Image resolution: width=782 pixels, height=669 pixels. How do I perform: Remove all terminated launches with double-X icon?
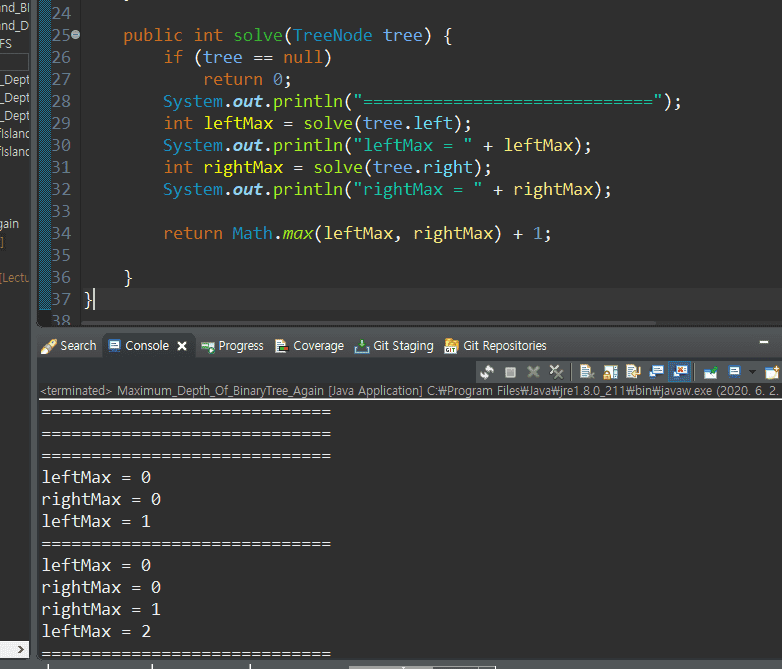pos(556,372)
